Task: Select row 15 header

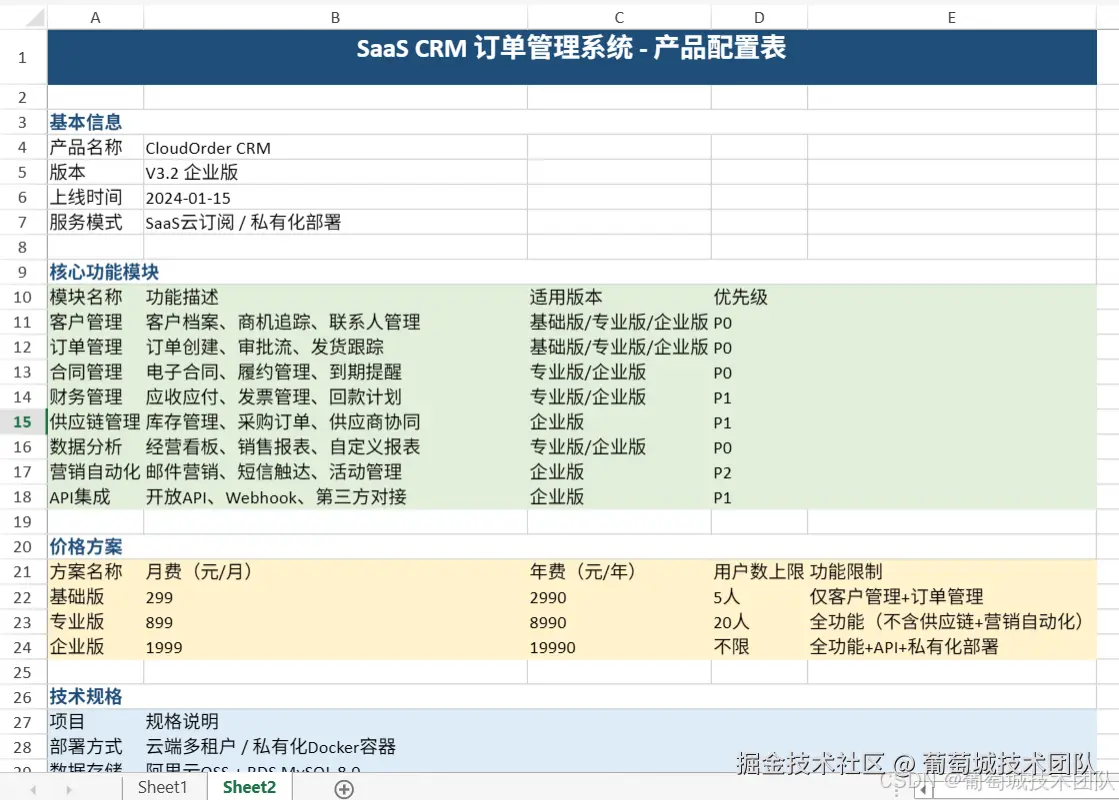Action: tap(23, 422)
